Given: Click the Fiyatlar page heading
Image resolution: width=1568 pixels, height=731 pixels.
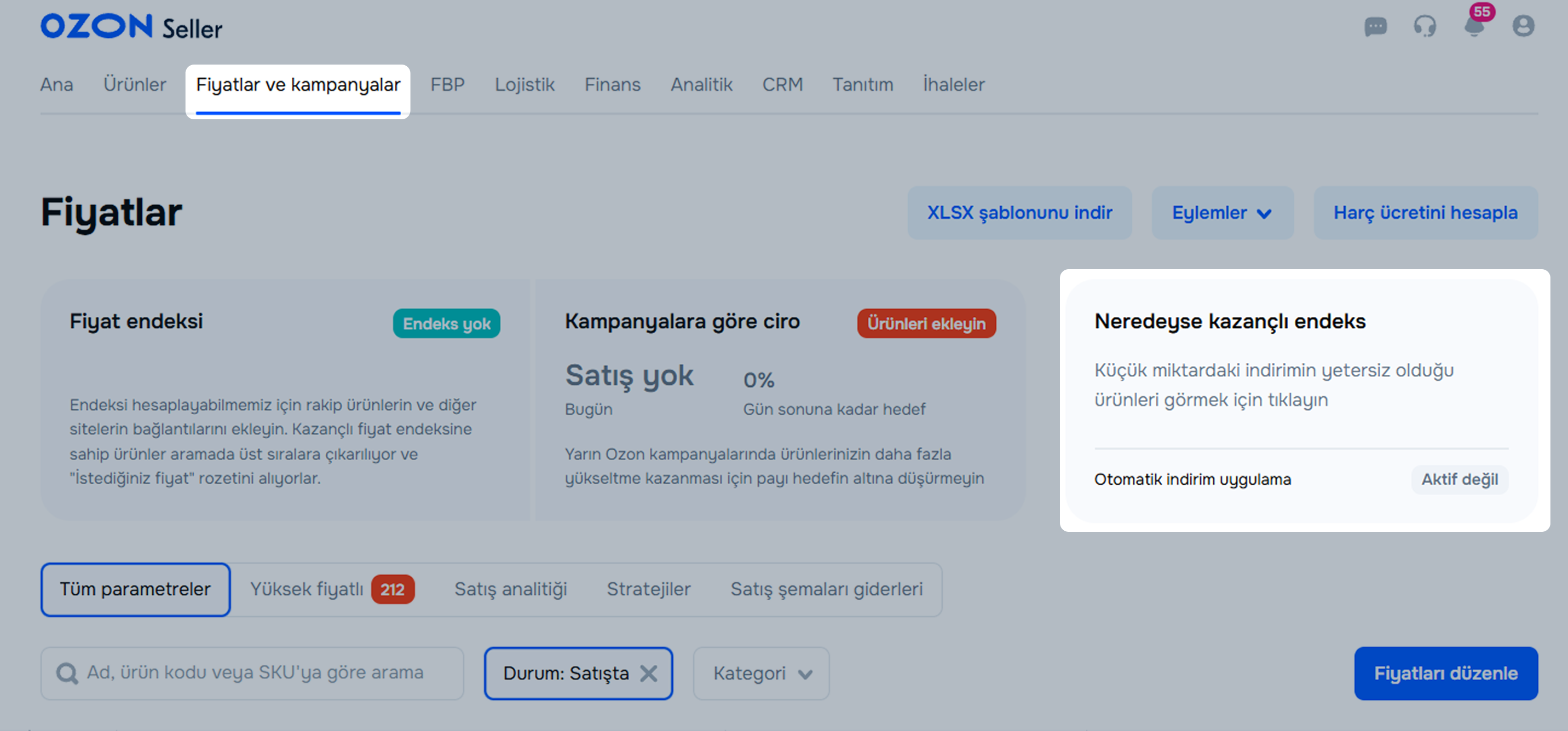Looking at the screenshot, I should point(111,213).
